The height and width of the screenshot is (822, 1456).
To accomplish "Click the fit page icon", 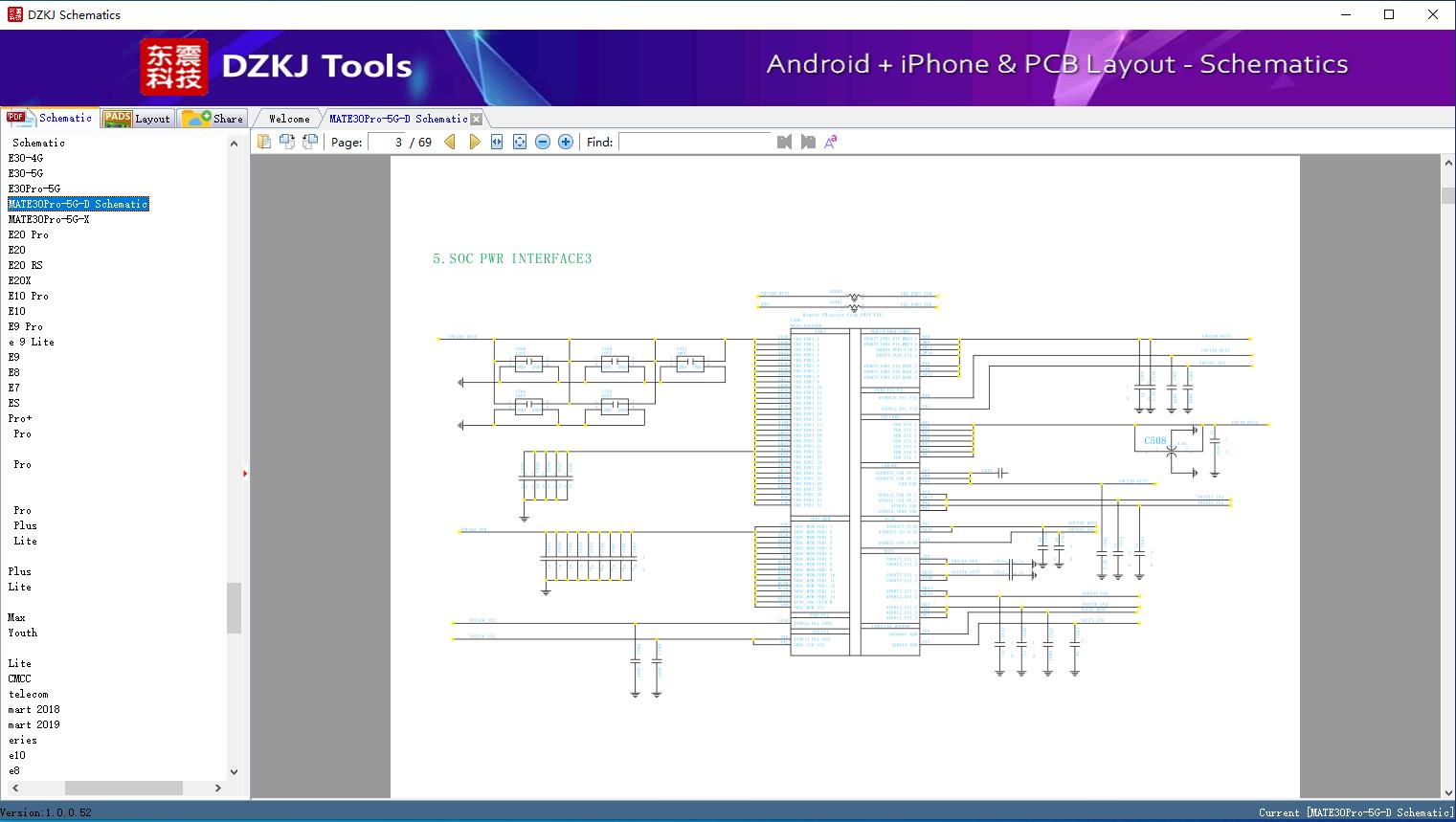I will click(x=520, y=142).
